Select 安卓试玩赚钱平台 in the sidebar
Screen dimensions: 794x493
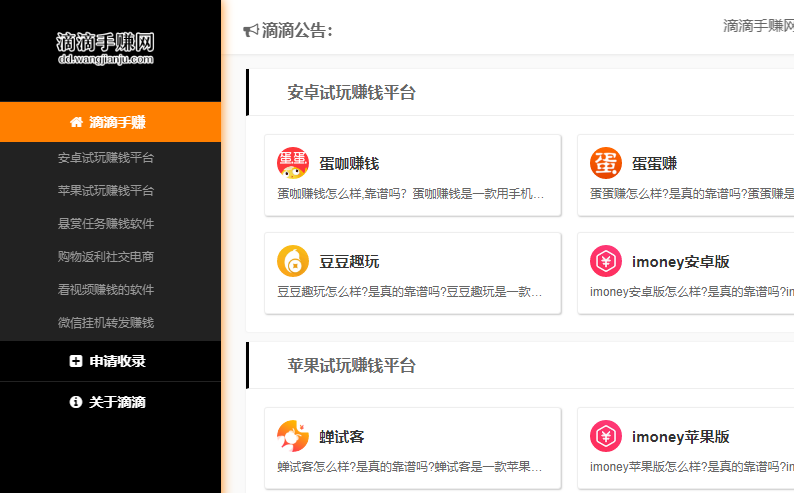[105, 158]
